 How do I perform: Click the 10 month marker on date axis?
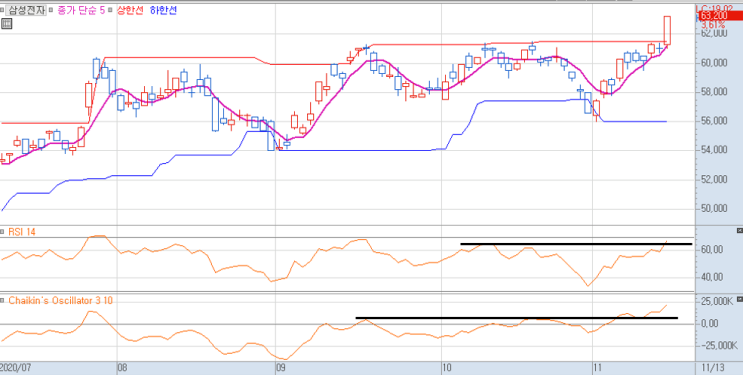(x=447, y=368)
